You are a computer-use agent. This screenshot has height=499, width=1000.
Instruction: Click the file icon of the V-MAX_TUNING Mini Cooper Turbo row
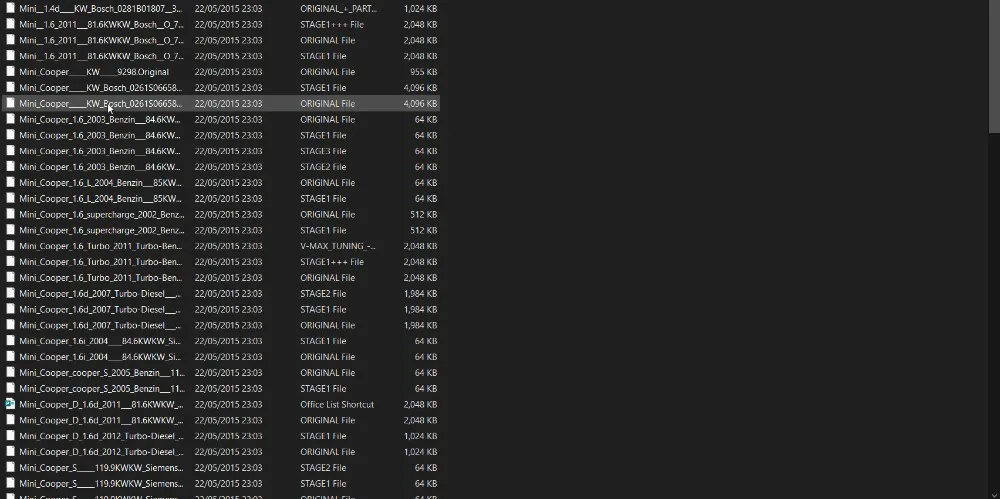pyautogui.click(x=10, y=246)
